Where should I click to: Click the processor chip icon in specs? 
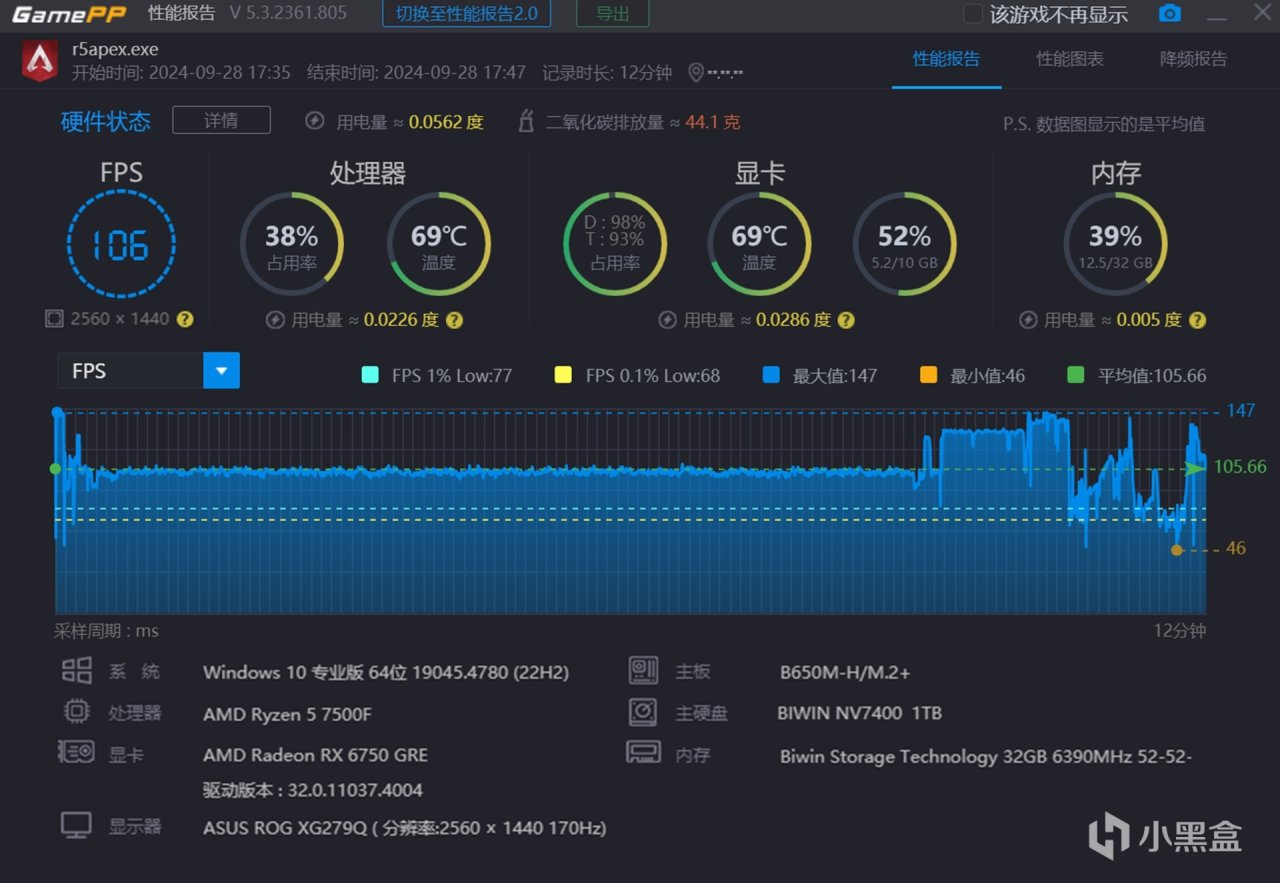tap(76, 712)
